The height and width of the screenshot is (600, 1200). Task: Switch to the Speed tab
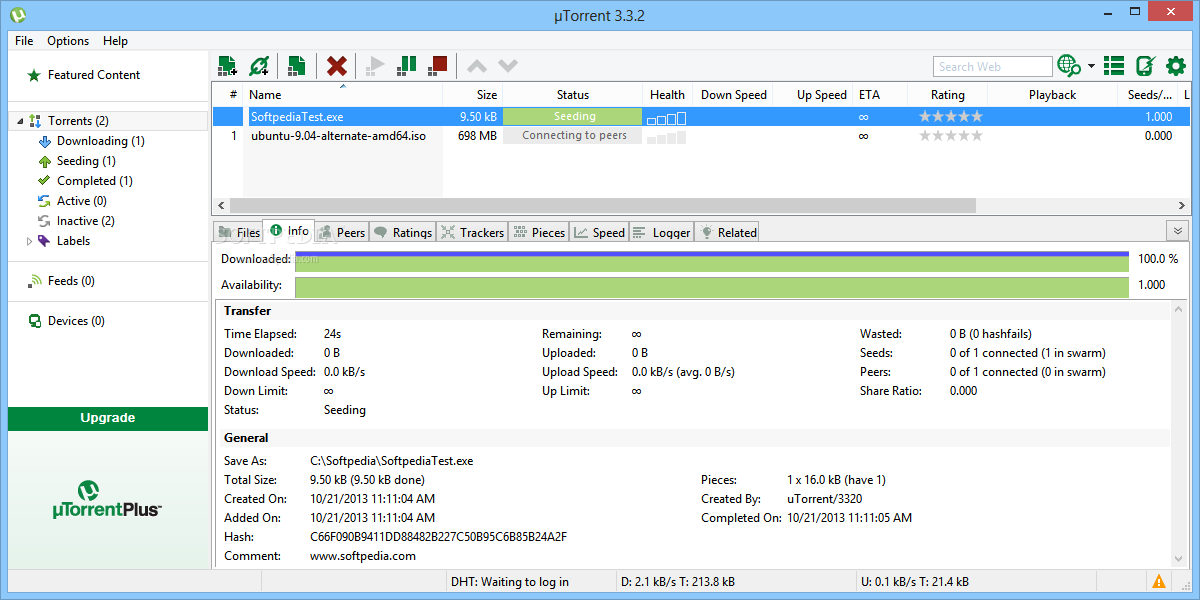[600, 232]
